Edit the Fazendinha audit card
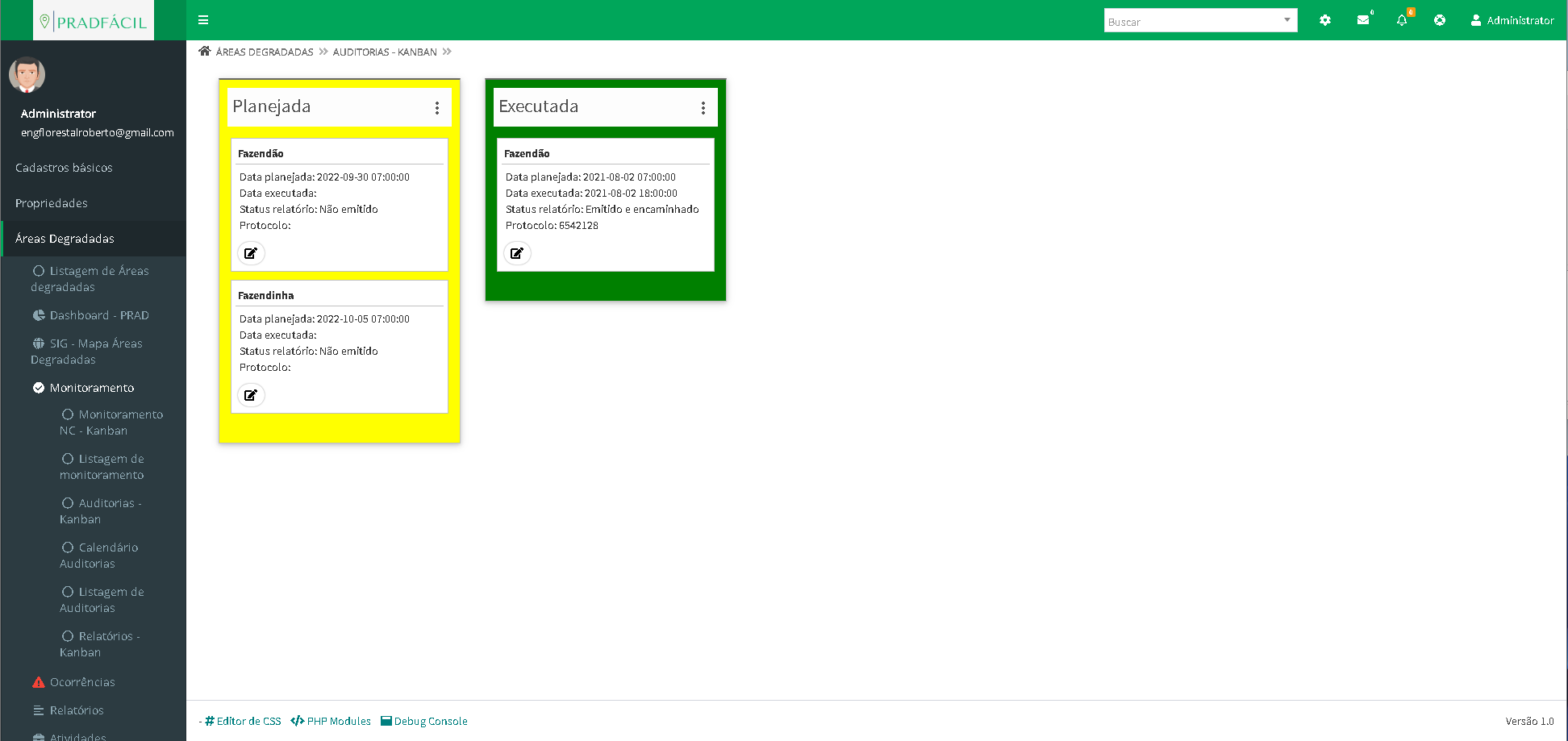The width and height of the screenshot is (1568, 741). [251, 395]
